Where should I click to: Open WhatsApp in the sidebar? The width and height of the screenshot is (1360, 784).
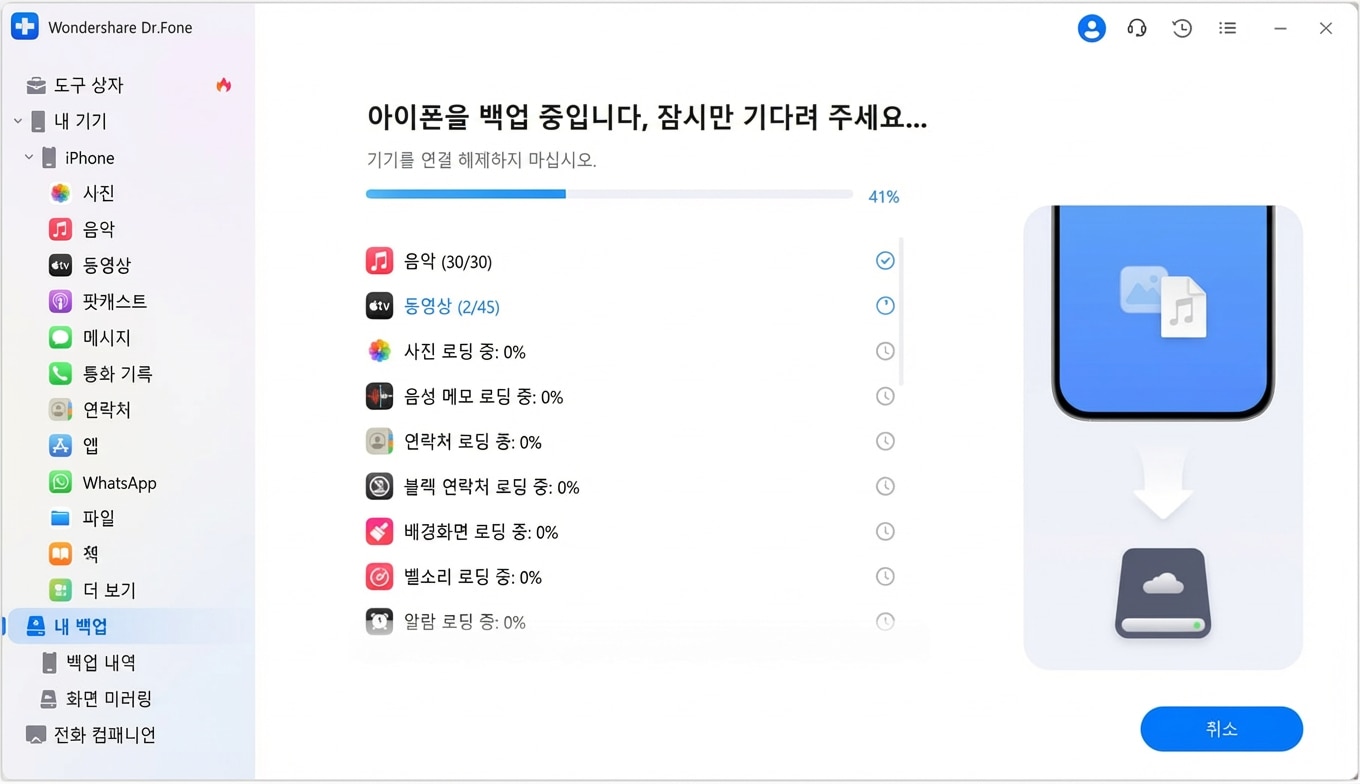[119, 483]
